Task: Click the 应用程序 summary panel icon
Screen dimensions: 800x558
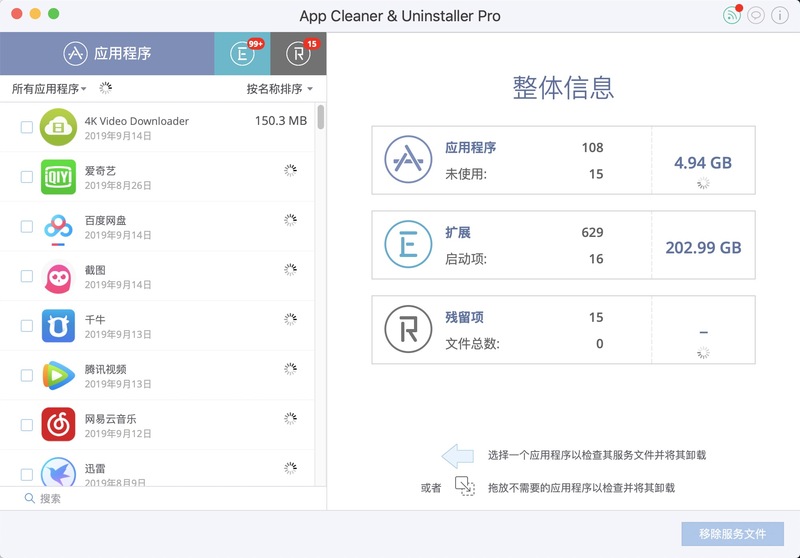Action: 408,160
